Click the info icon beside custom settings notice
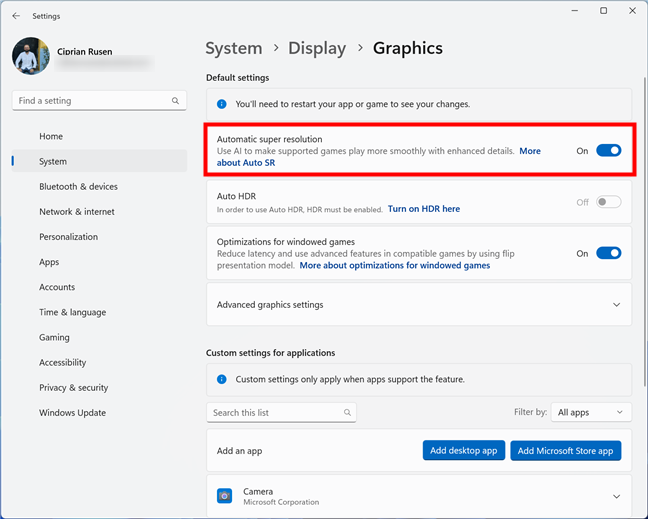Viewport: 648px width, 519px height. pos(222,379)
